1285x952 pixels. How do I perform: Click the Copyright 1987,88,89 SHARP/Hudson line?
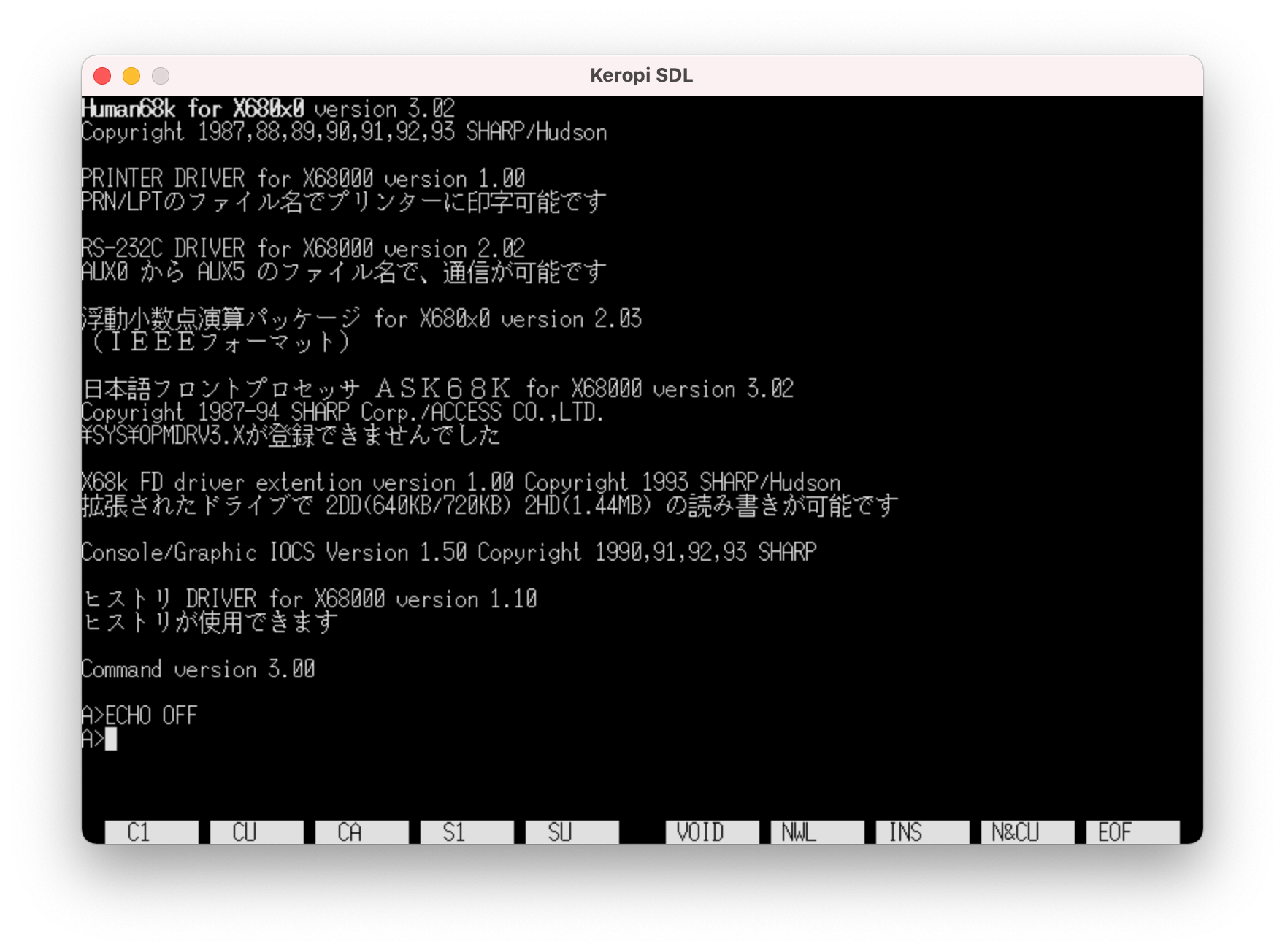(x=344, y=132)
